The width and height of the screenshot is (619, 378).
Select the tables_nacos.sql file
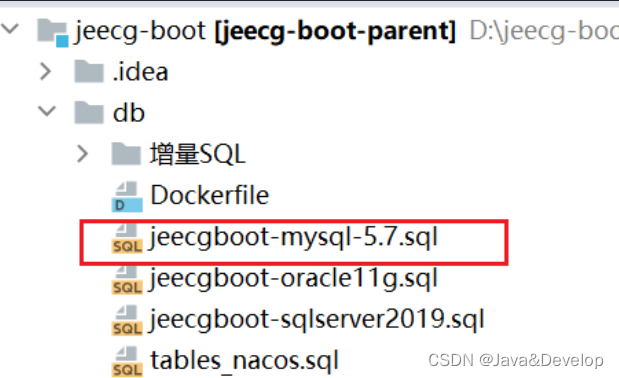click(x=244, y=361)
